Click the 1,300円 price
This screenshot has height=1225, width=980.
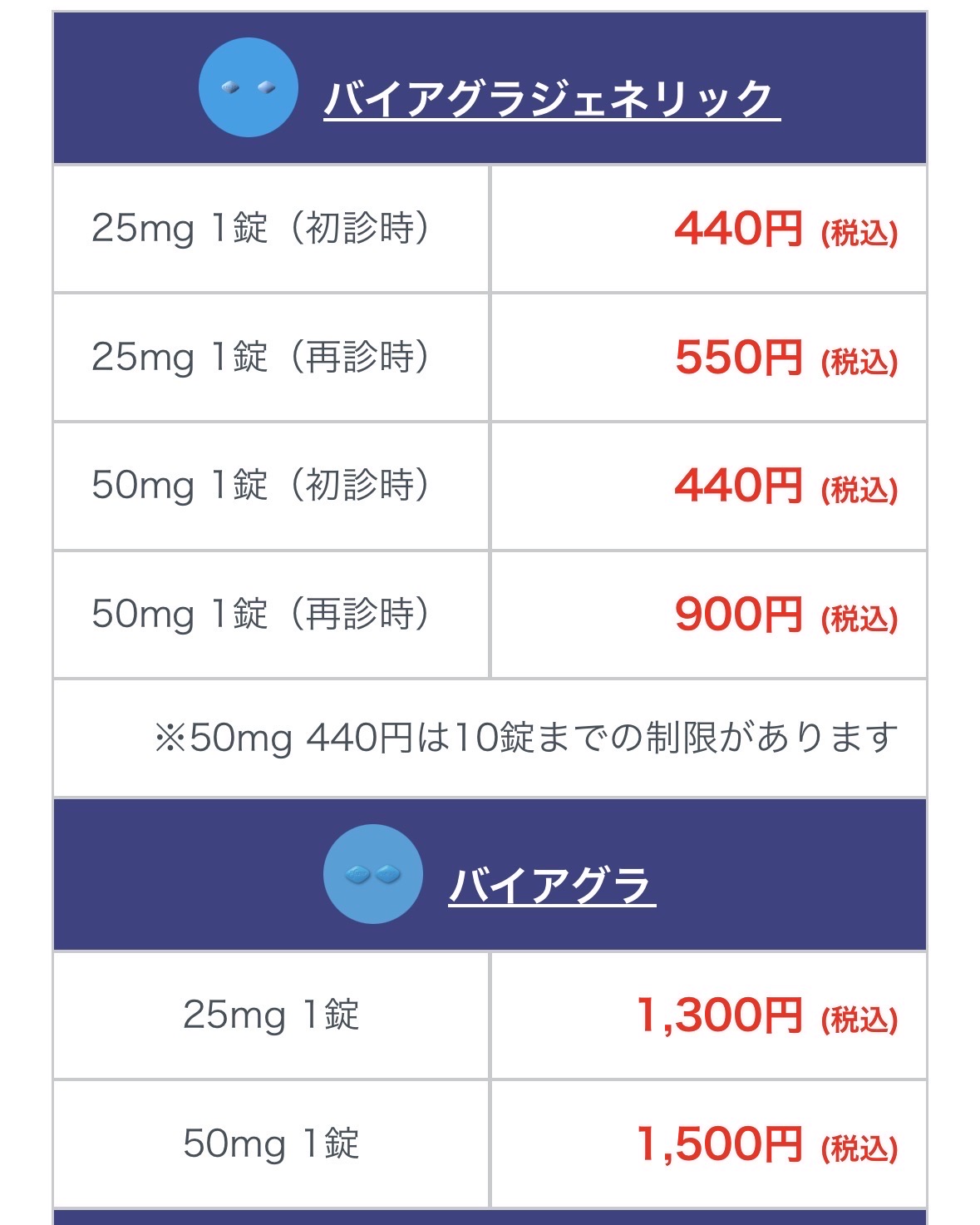pyautogui.click(x=719, y=1015)
